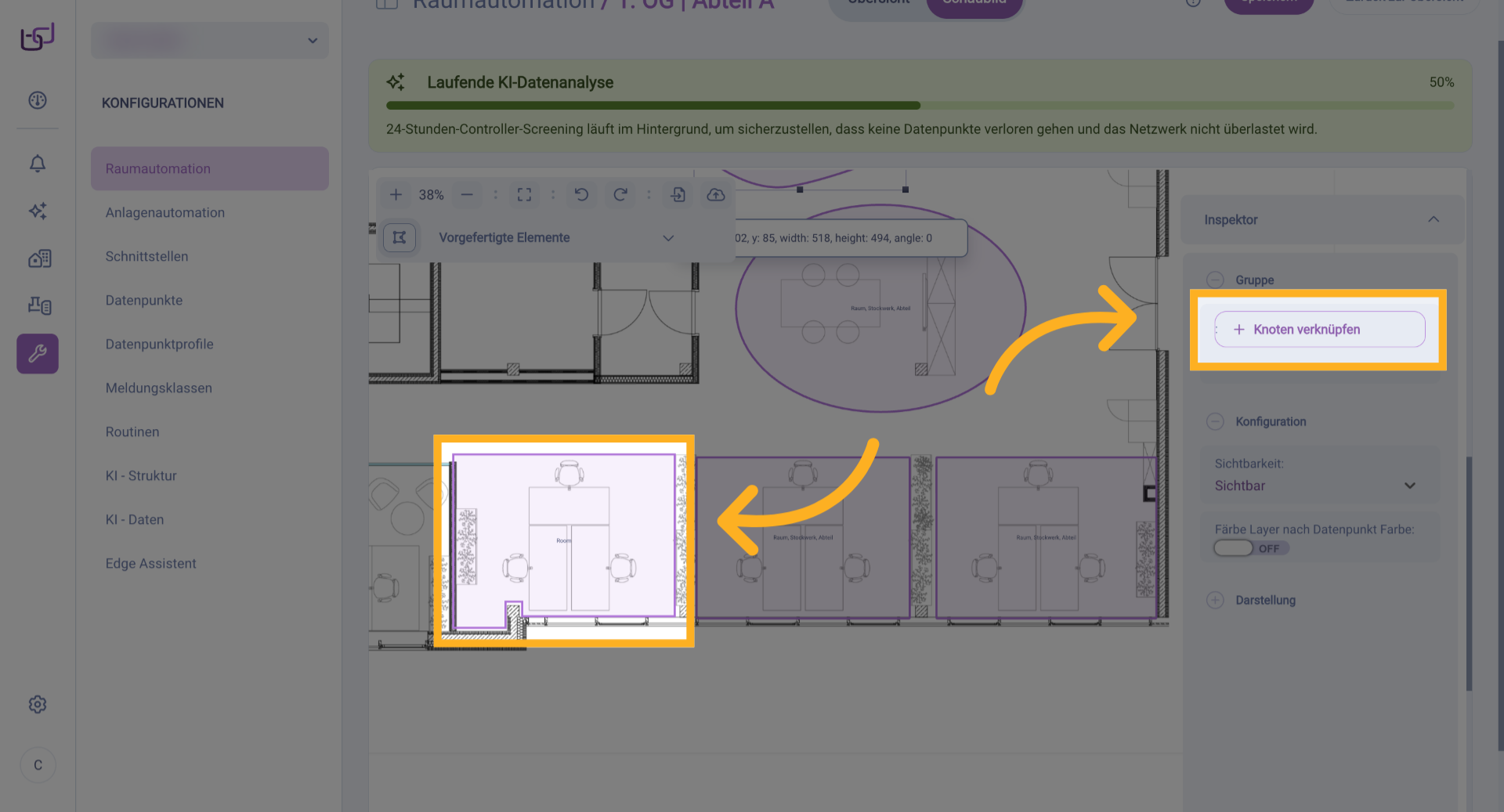Click the cloud upload icon

click(x=715, y=195)
